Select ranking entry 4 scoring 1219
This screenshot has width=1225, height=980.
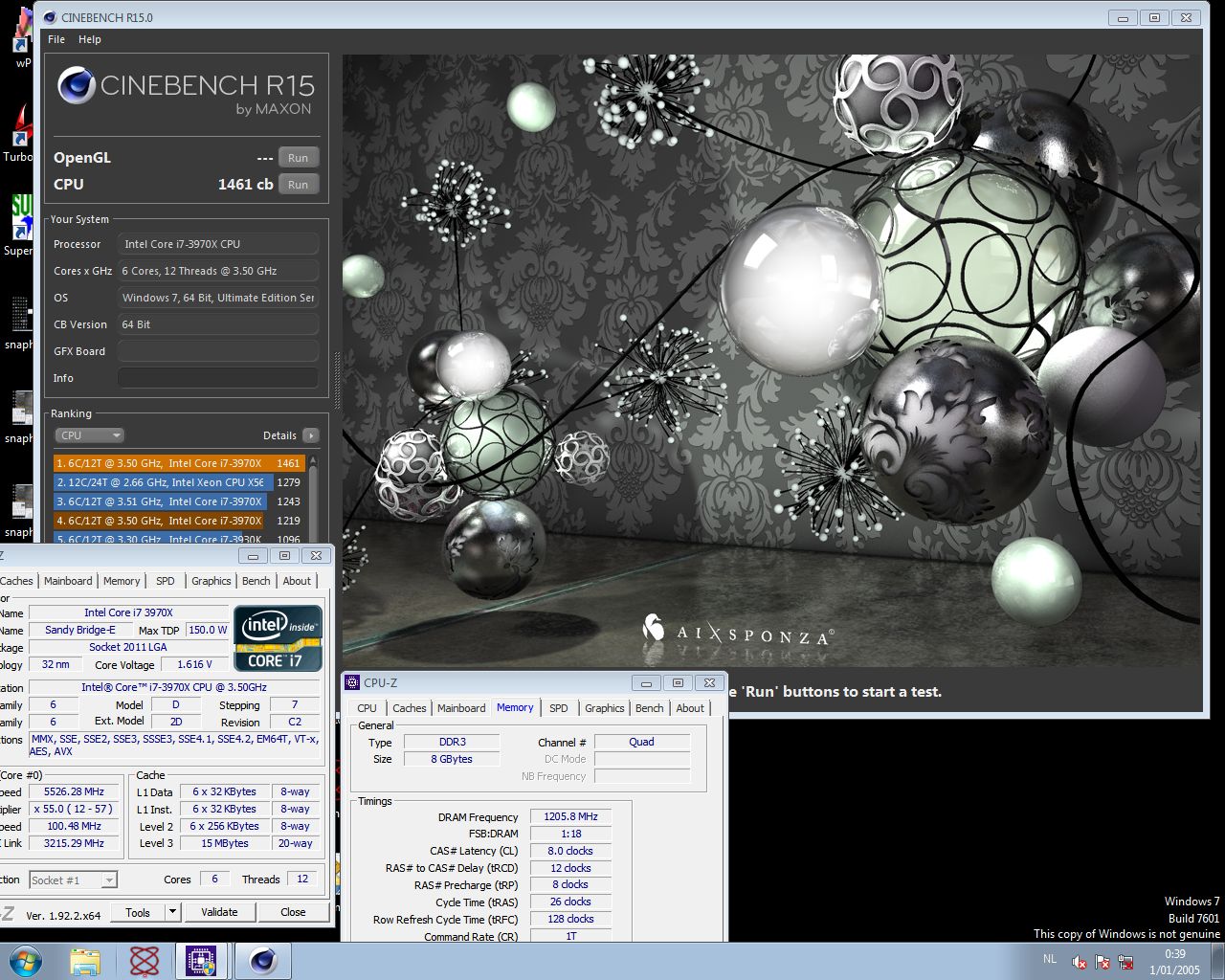click(x=179, y=521)
